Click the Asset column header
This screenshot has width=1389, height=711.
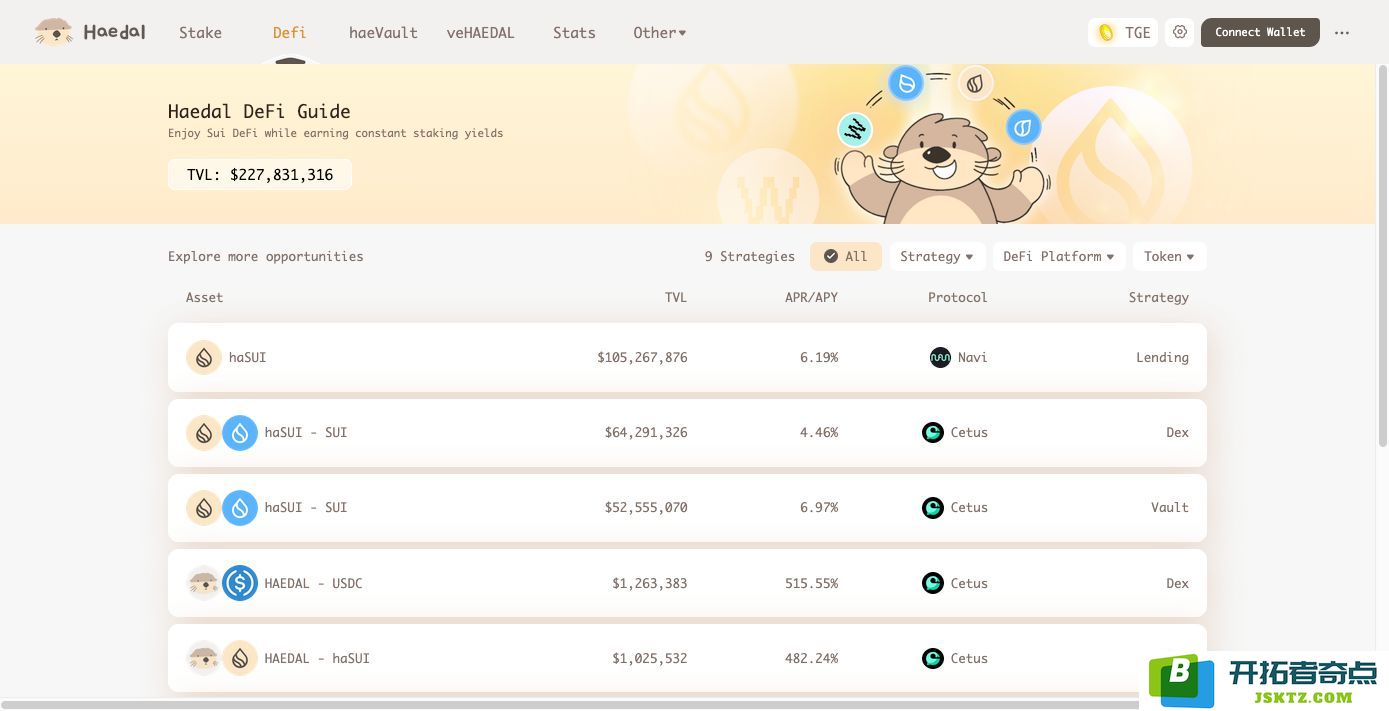point(204,297)
